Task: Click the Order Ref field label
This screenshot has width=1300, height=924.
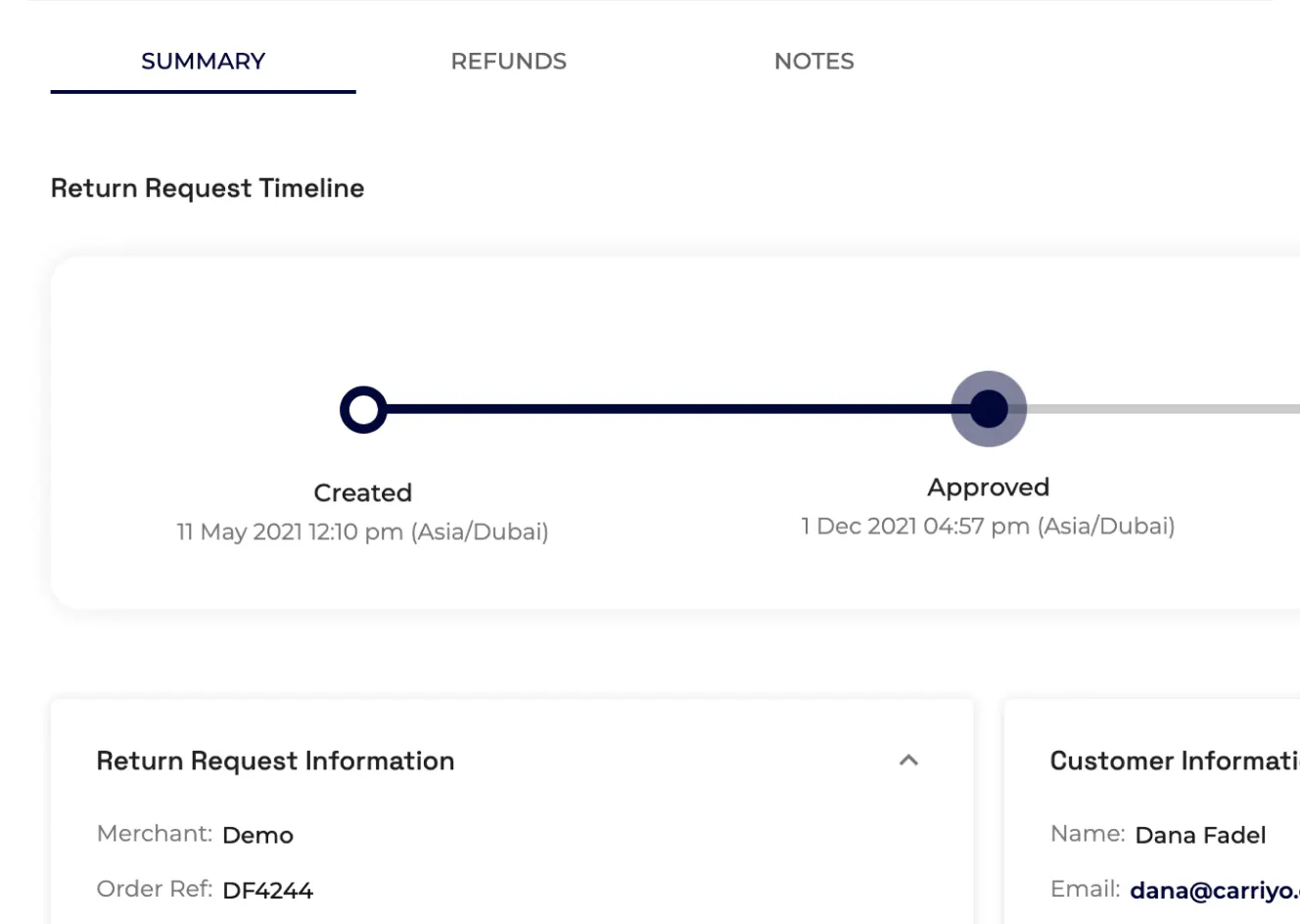Action: pos(154,890)
